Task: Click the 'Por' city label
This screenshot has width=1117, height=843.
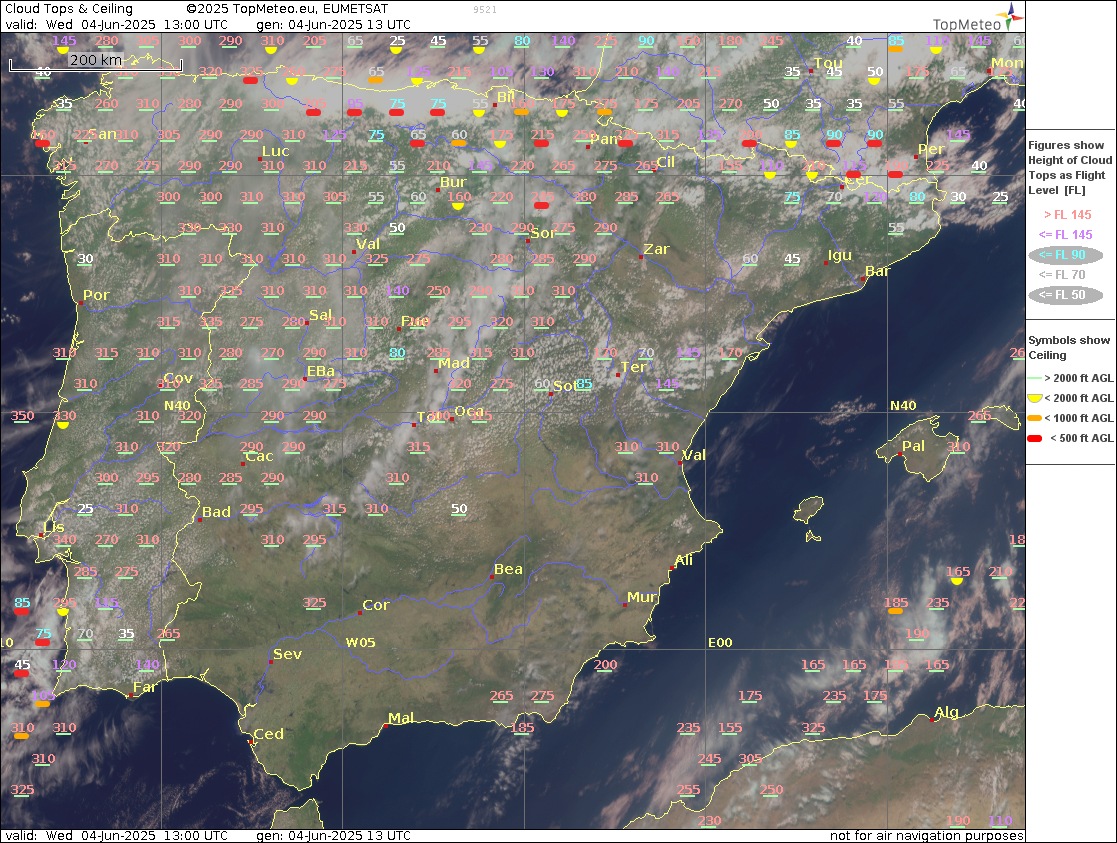Action: click(x=96, y=295)
